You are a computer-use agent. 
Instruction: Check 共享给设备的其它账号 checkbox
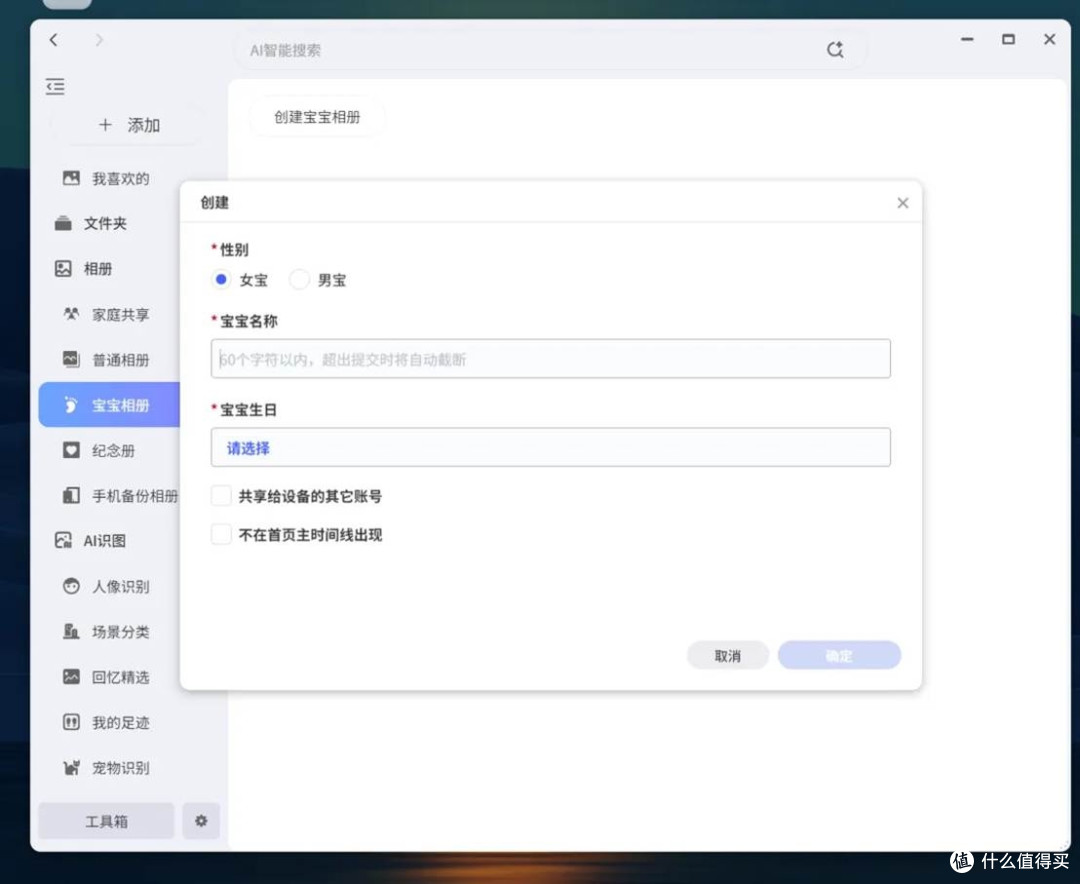(x=221, y=495)
